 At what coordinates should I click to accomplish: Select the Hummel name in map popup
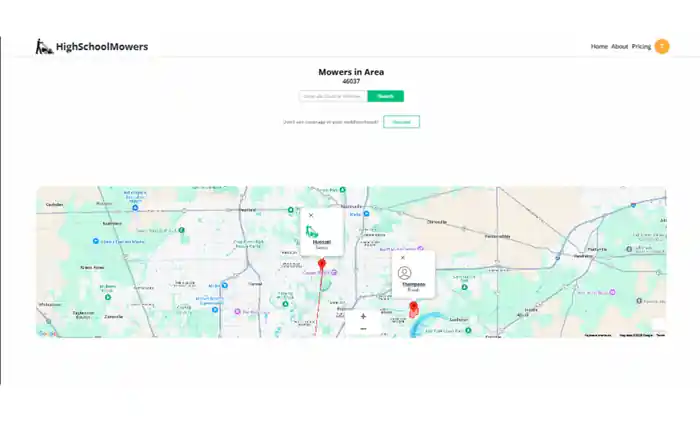(321, 242)
